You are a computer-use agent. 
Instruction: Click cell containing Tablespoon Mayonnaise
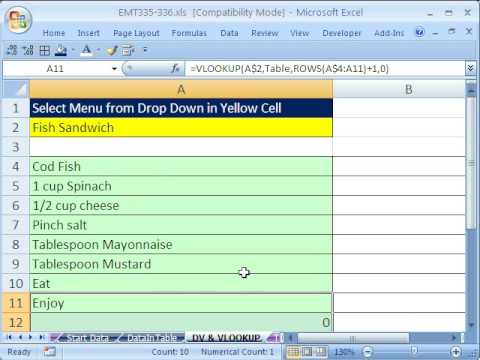click(x=181, y=244)
